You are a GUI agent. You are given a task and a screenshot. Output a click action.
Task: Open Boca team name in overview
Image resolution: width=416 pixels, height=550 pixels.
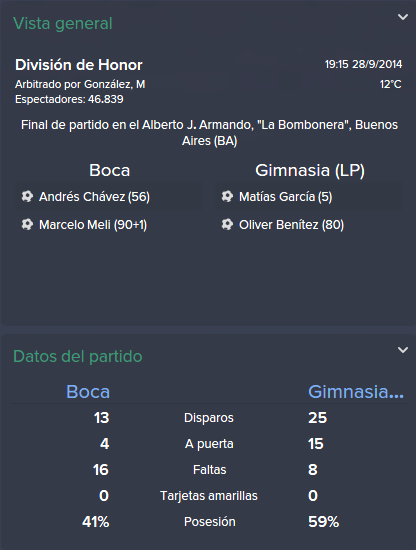109,170
